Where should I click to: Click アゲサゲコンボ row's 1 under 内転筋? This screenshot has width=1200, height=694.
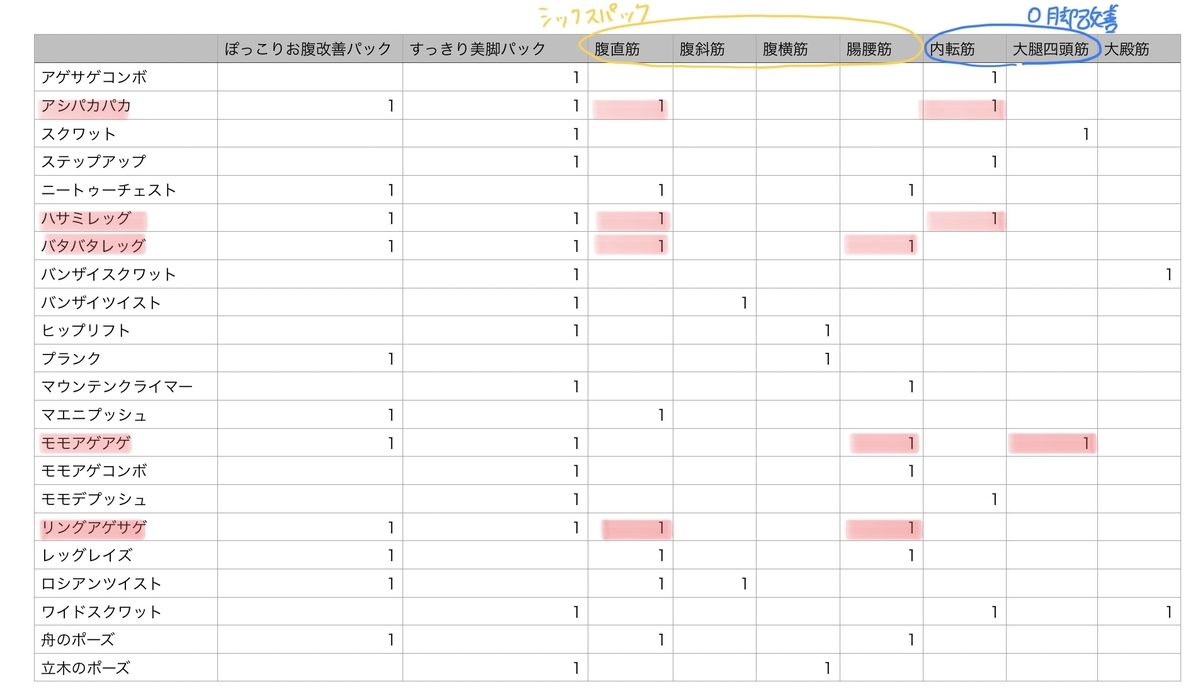coord(995,77)
